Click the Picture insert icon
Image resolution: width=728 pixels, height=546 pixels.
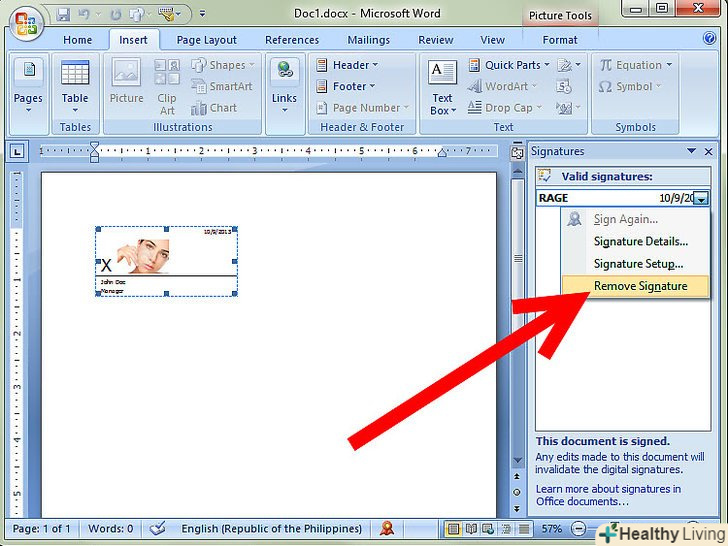point(126,81)
